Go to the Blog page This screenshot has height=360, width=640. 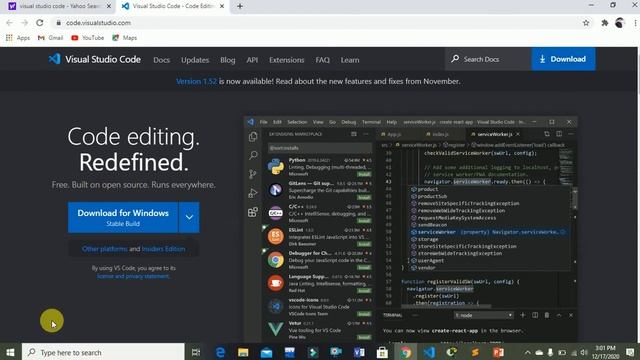227,60
